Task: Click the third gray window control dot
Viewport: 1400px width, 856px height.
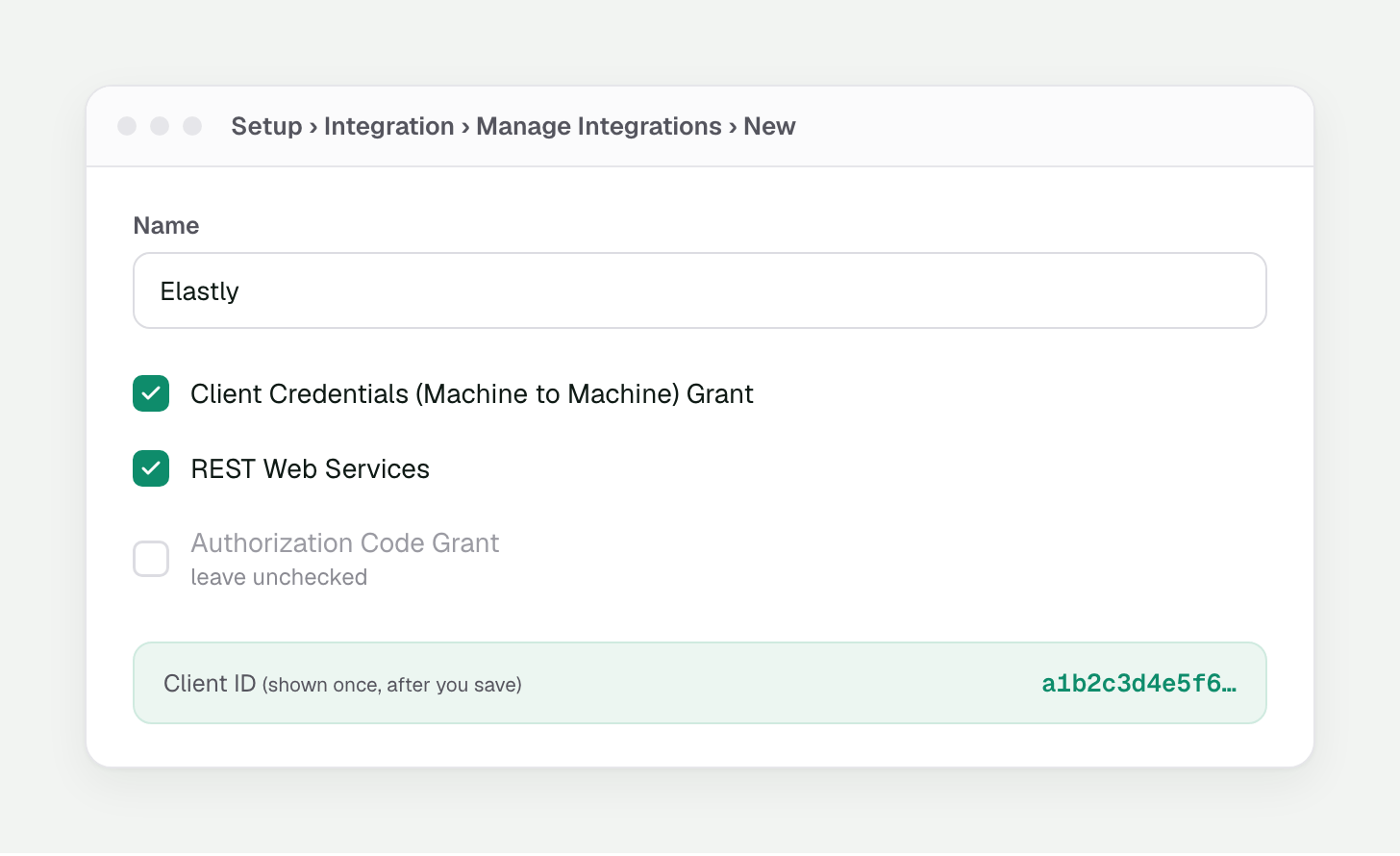Action: click(192, 126)
